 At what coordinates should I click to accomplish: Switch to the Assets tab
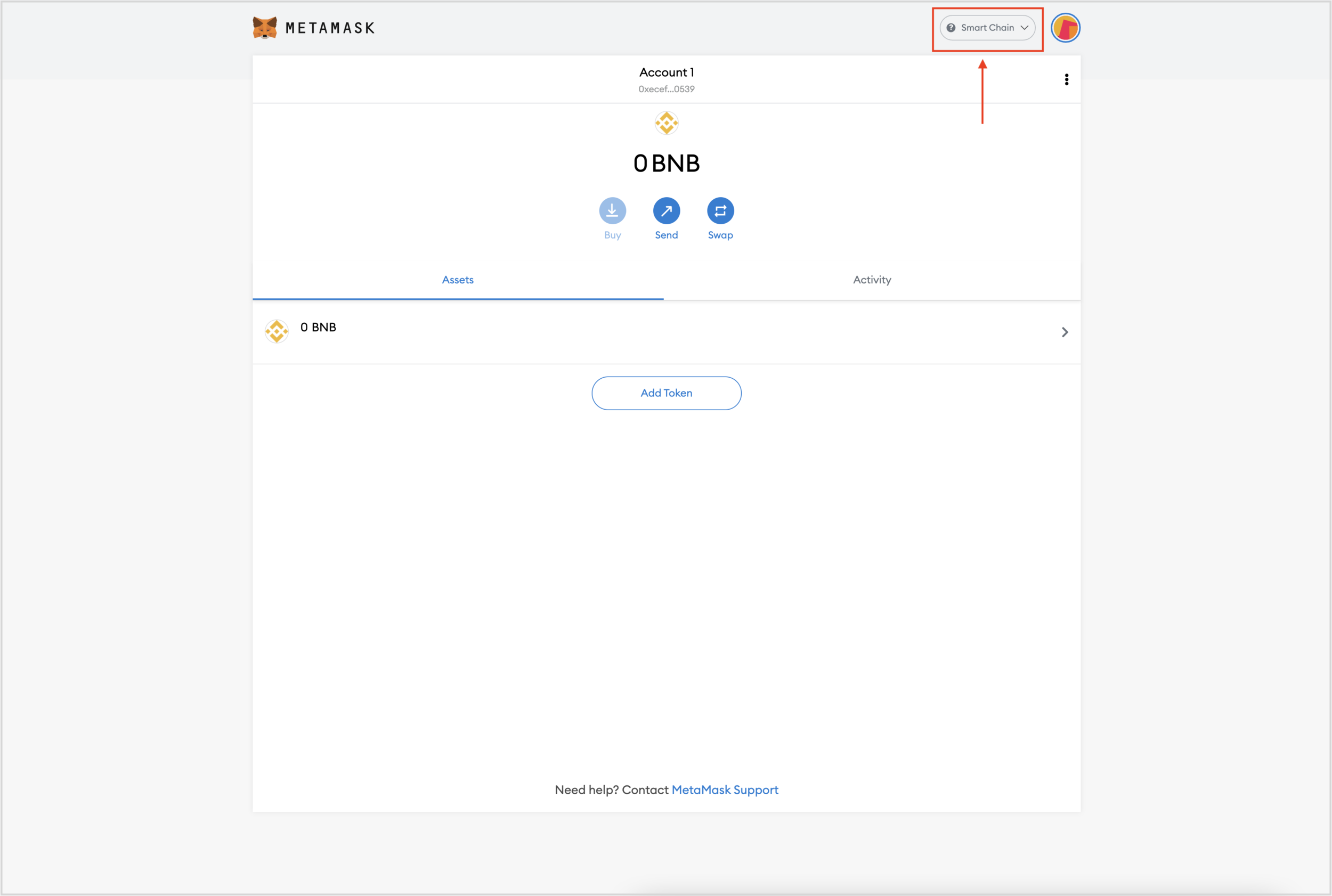coord(458,280)
